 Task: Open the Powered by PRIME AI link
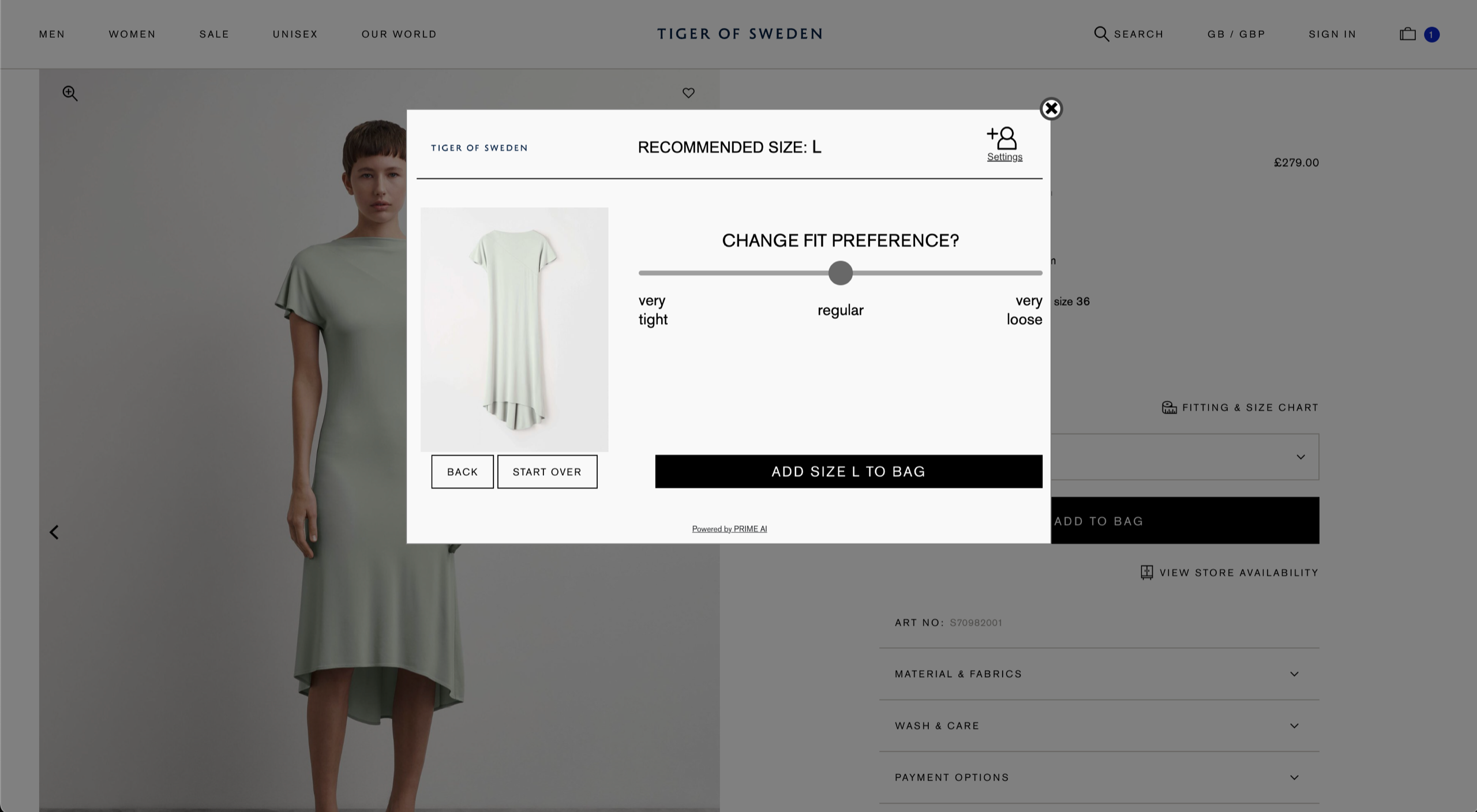click(x=729, y=529)
